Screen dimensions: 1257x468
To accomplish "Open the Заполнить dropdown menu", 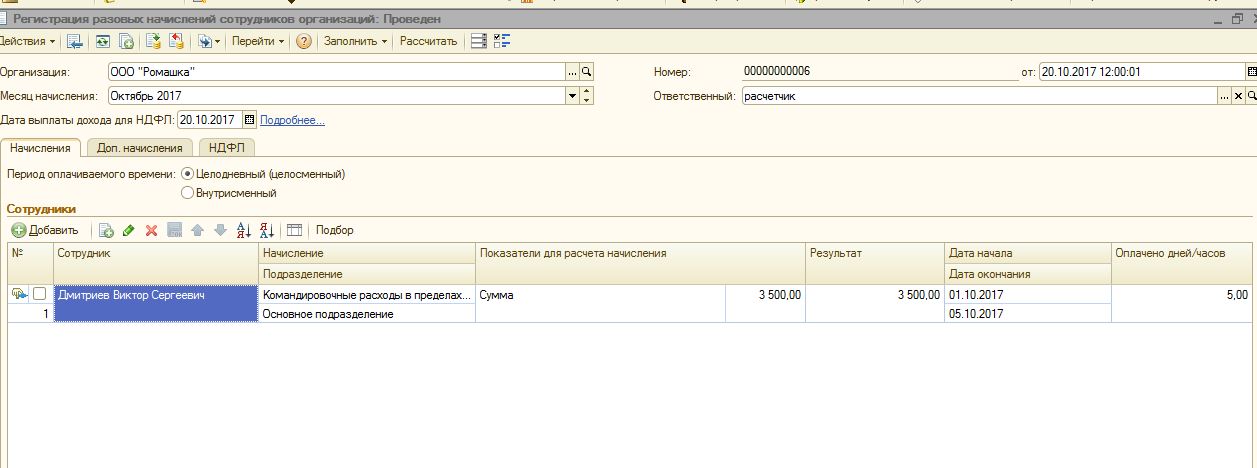I will (356, 41).
